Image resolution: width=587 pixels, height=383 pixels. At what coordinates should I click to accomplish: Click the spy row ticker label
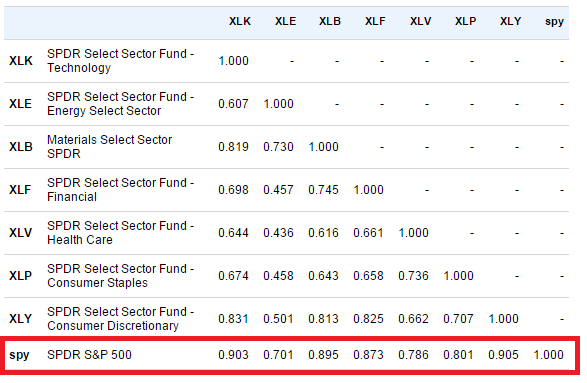click(19, 355)
